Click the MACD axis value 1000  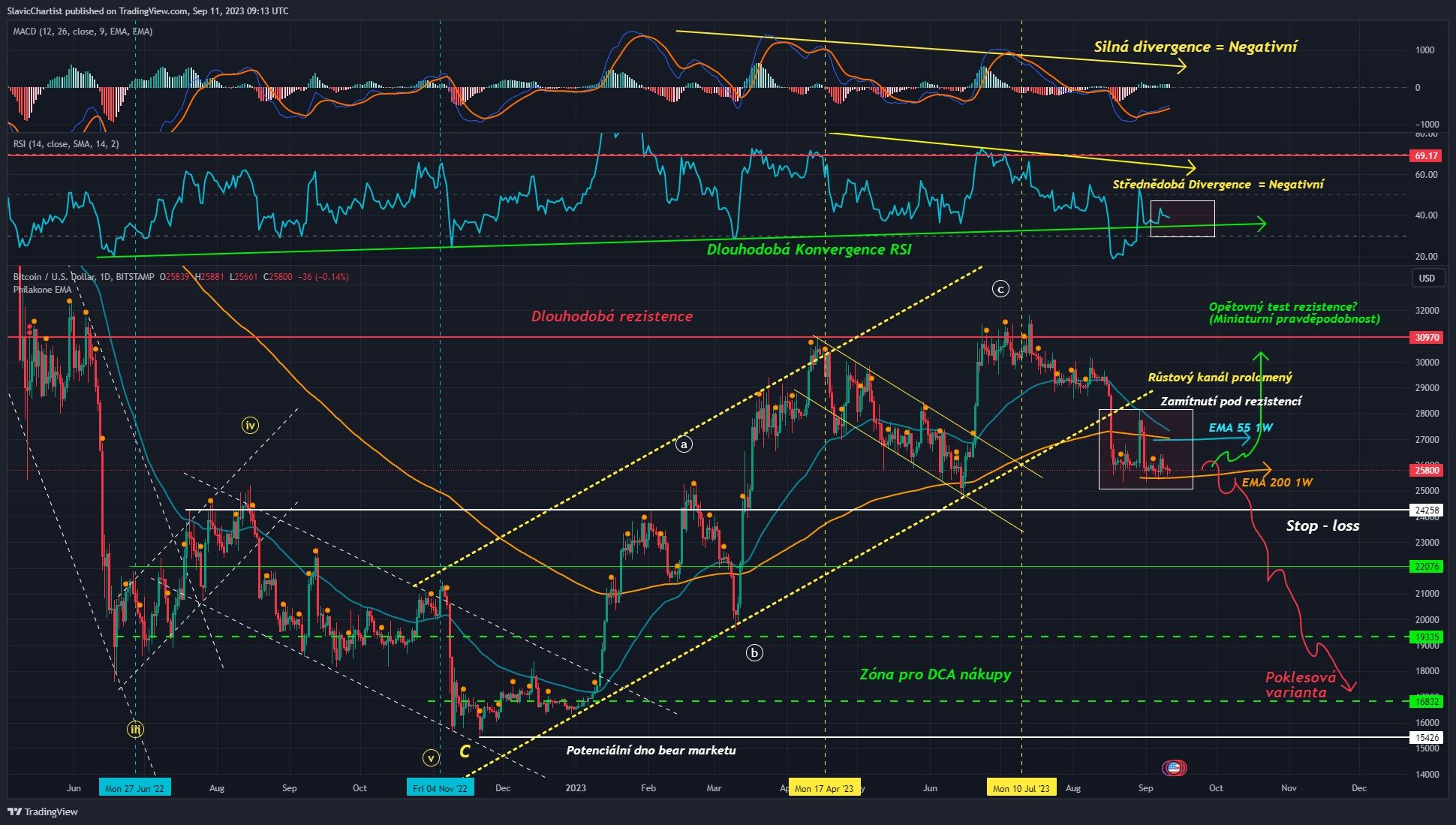click(x=1424, y=50)
